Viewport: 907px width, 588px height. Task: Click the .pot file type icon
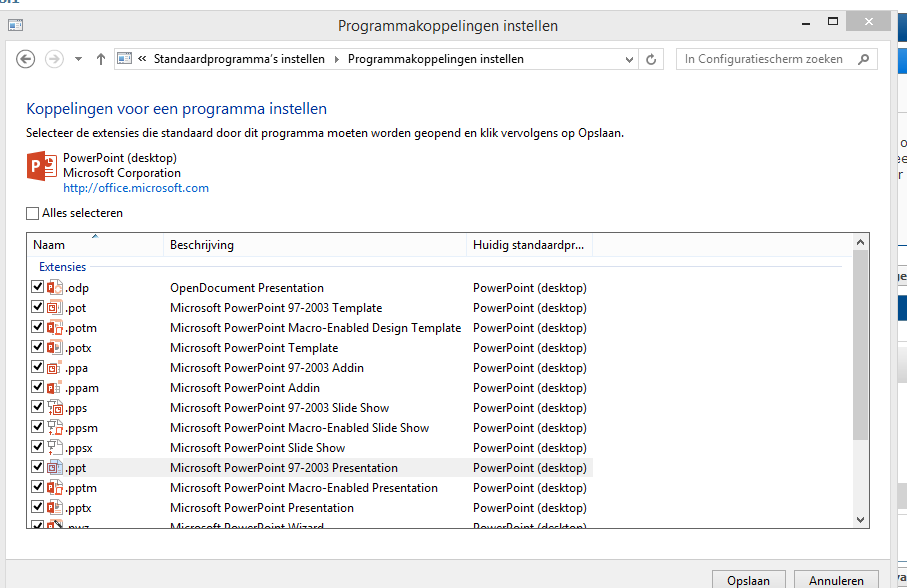[x=55, y=308]
